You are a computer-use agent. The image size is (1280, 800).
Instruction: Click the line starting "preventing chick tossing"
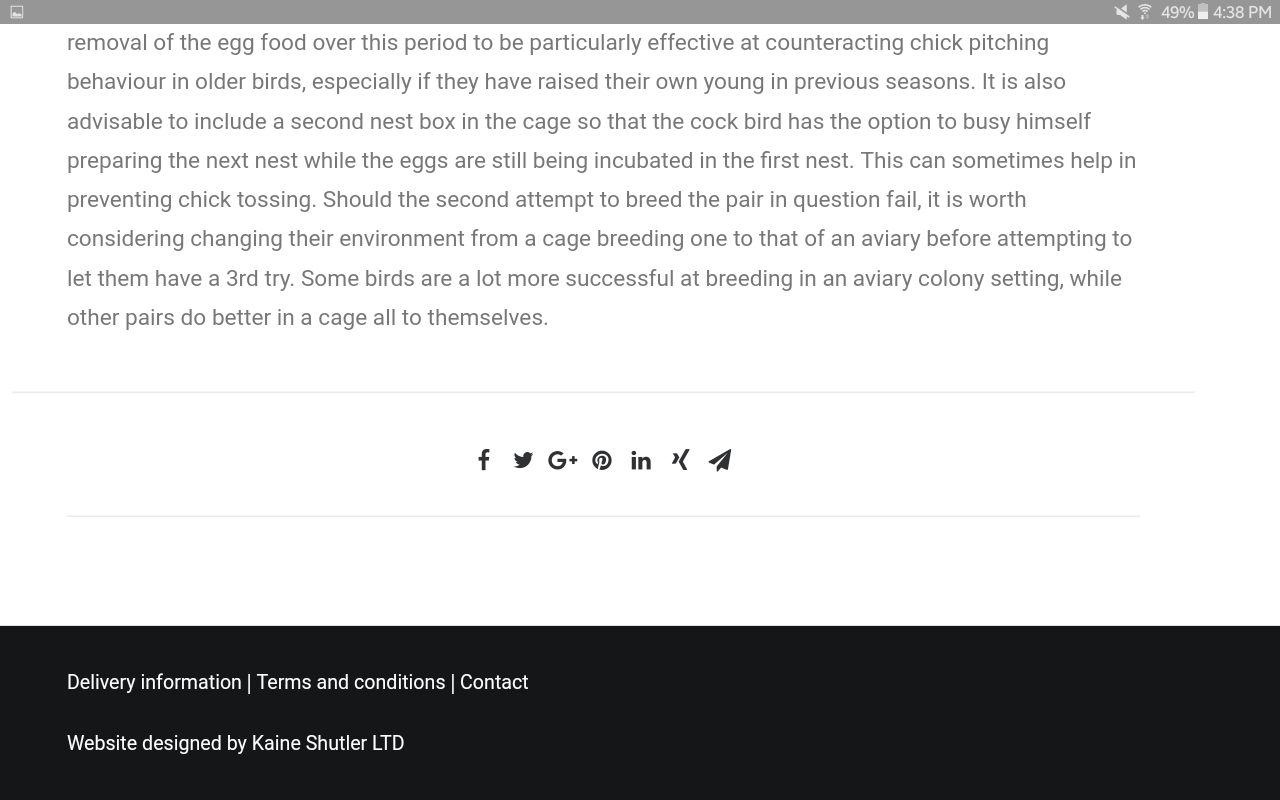pyautogui.click(x=546, y=199)
